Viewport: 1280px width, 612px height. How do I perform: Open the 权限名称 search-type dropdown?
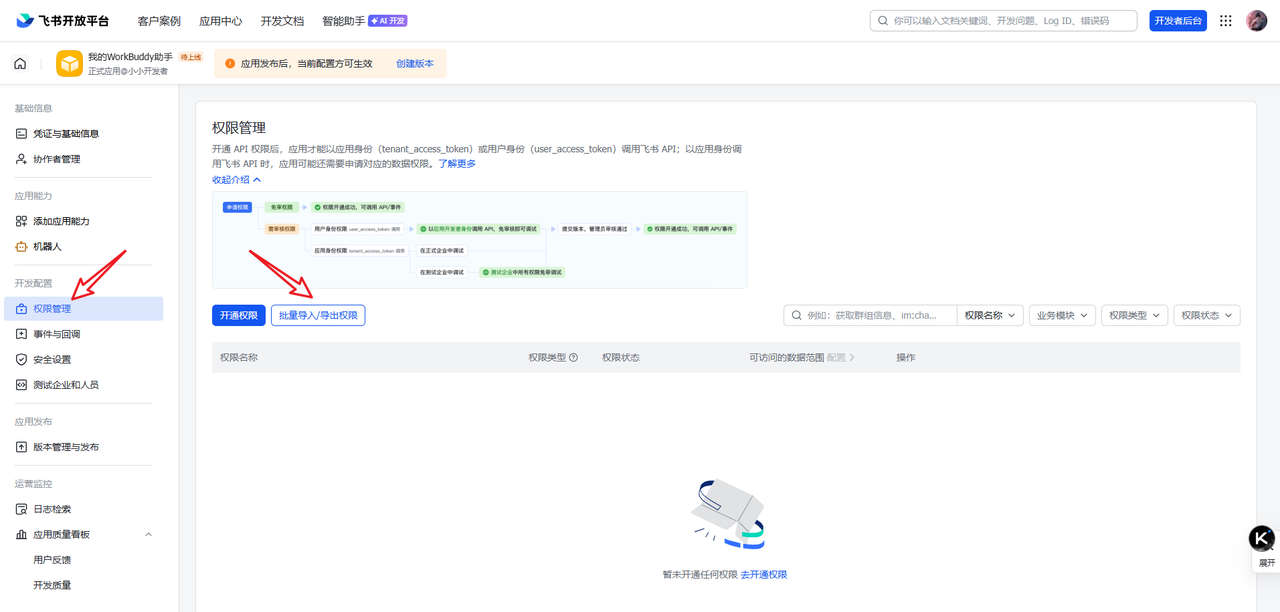pos(990,315)
